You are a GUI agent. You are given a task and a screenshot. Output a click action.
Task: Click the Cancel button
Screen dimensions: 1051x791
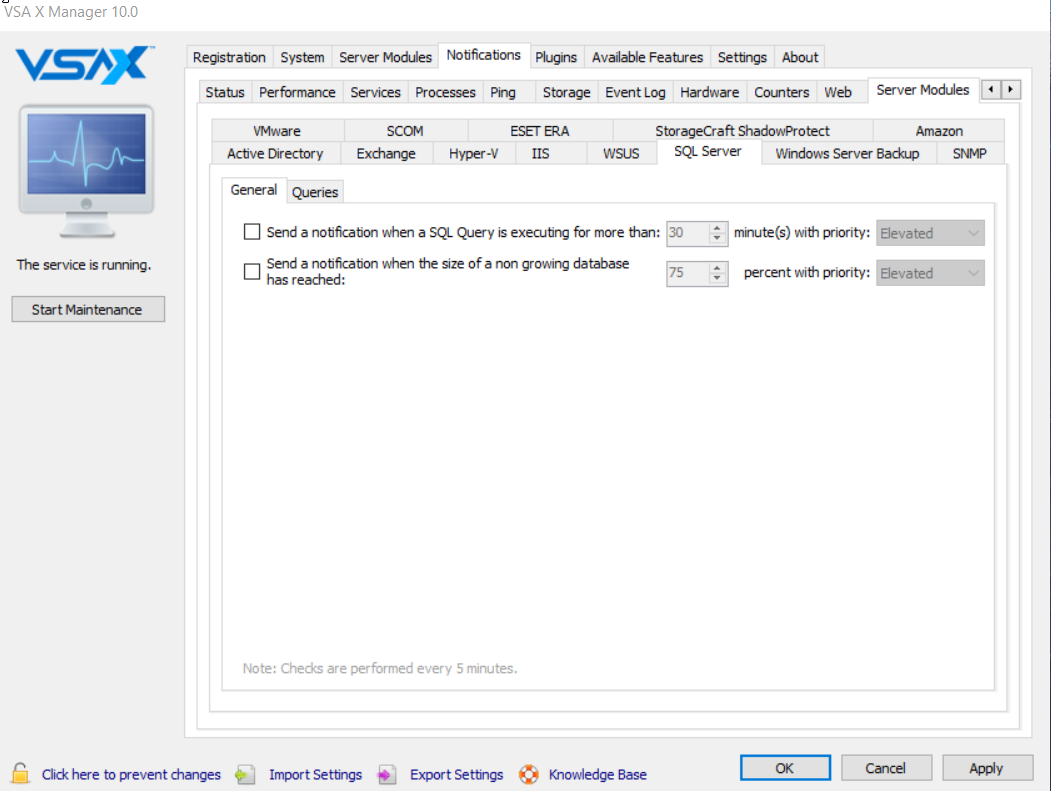pos(885,768)
